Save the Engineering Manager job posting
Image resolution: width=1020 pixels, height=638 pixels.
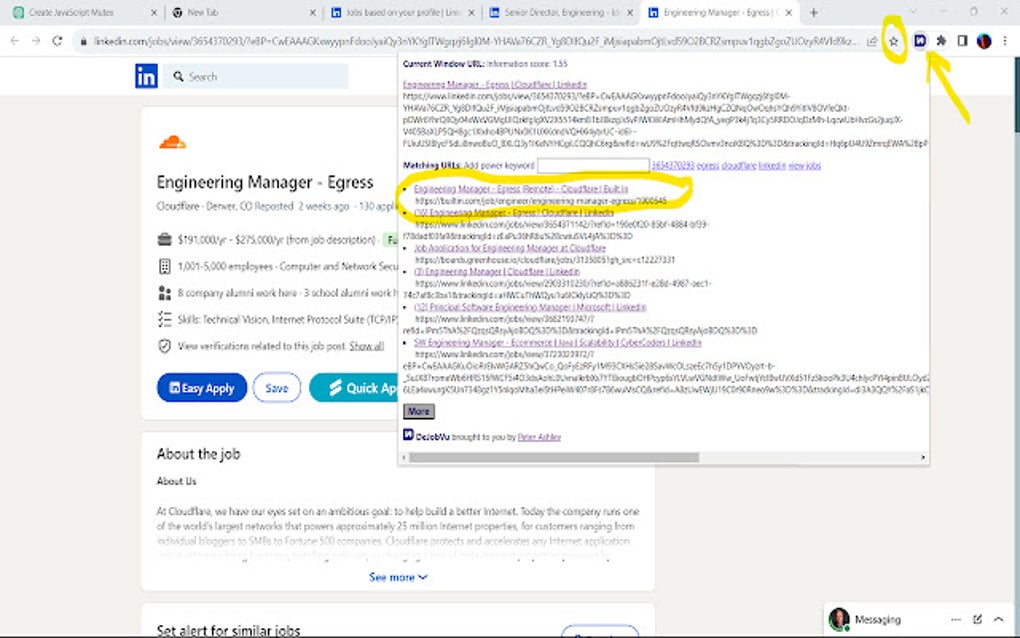(277, 388)
